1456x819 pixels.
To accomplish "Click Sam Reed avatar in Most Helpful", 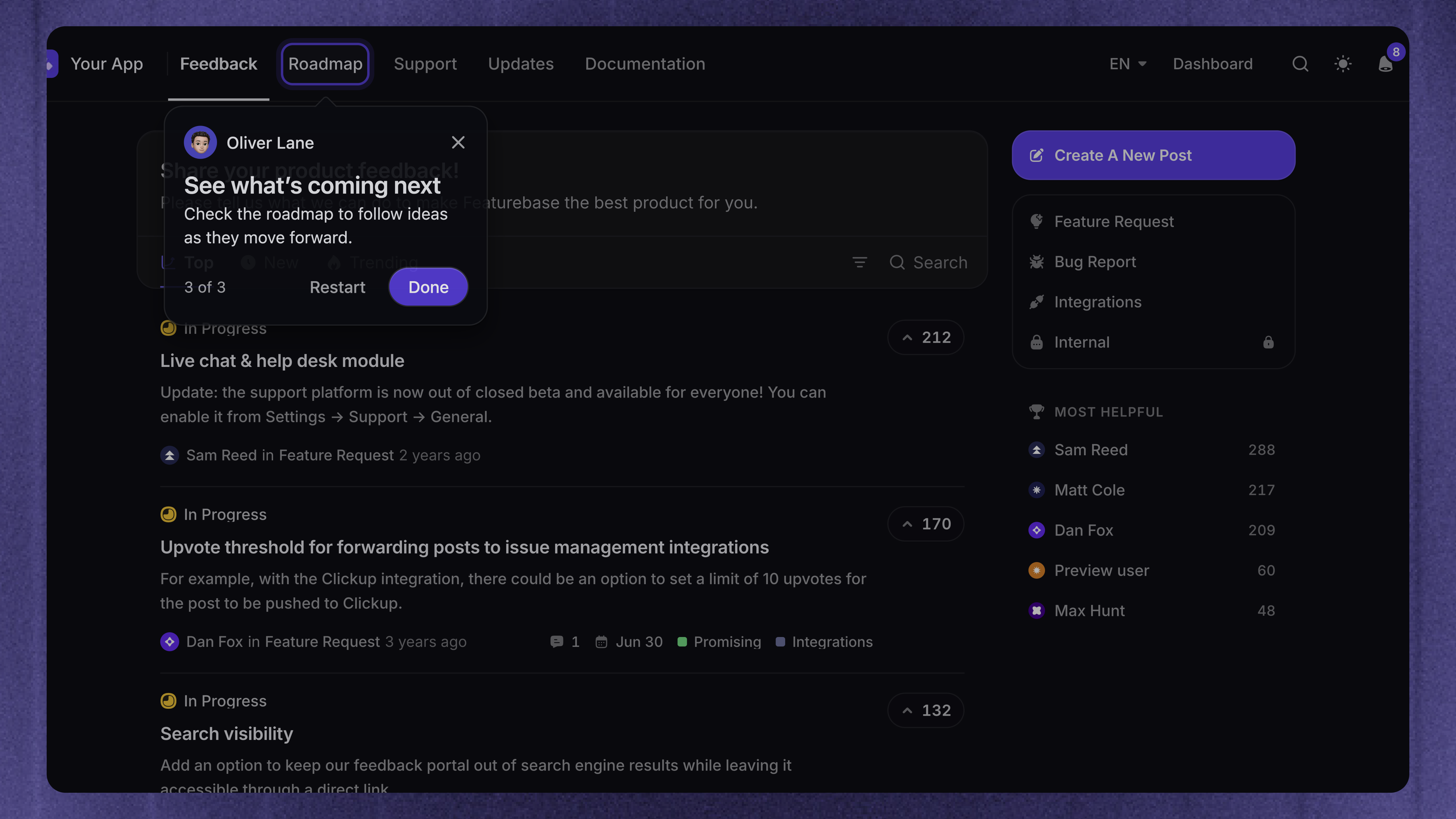I will [1036, 450].
